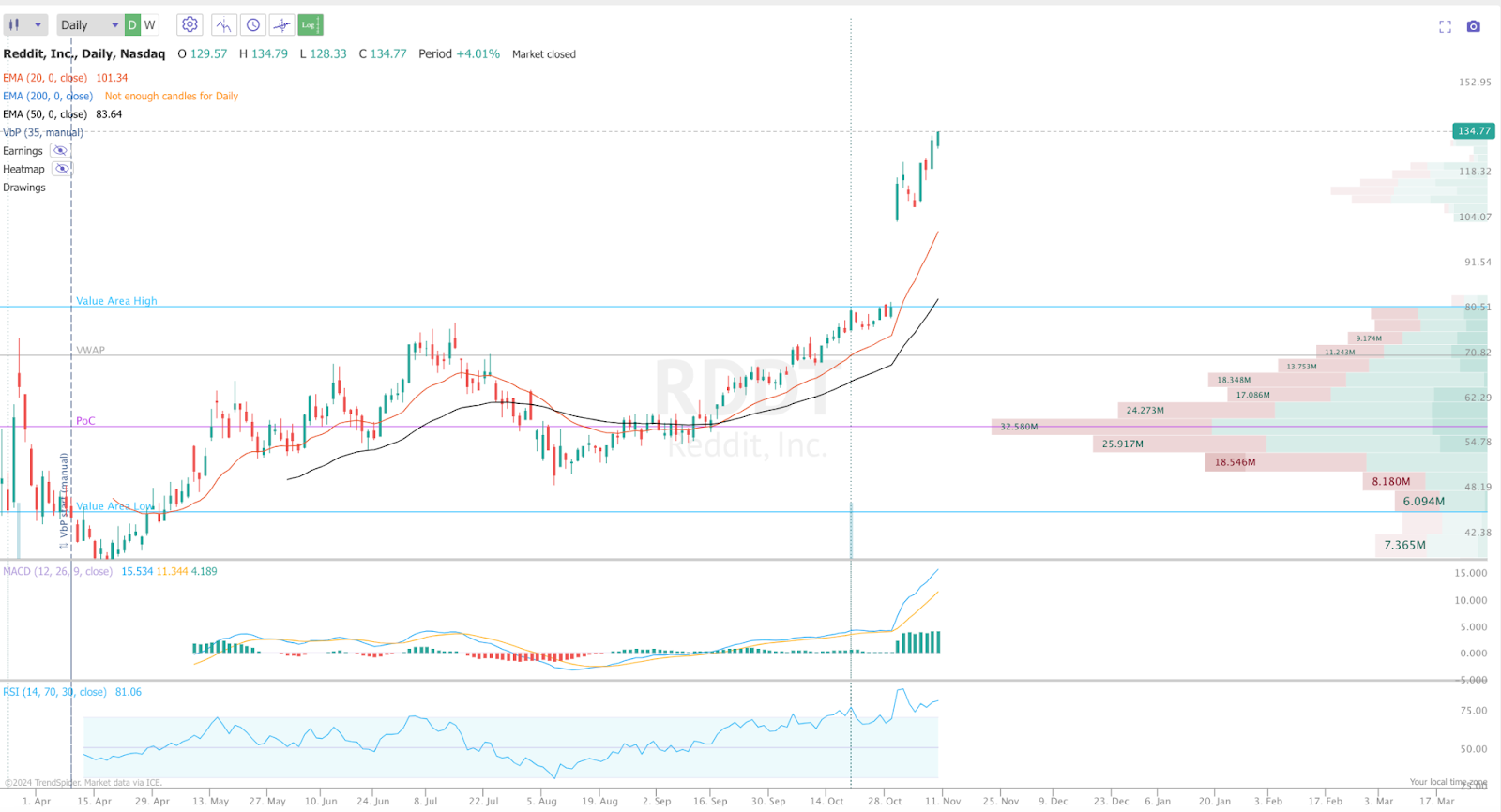Open the chart type candlestick dropdown

pyautogui.click(x=25, y=25)
